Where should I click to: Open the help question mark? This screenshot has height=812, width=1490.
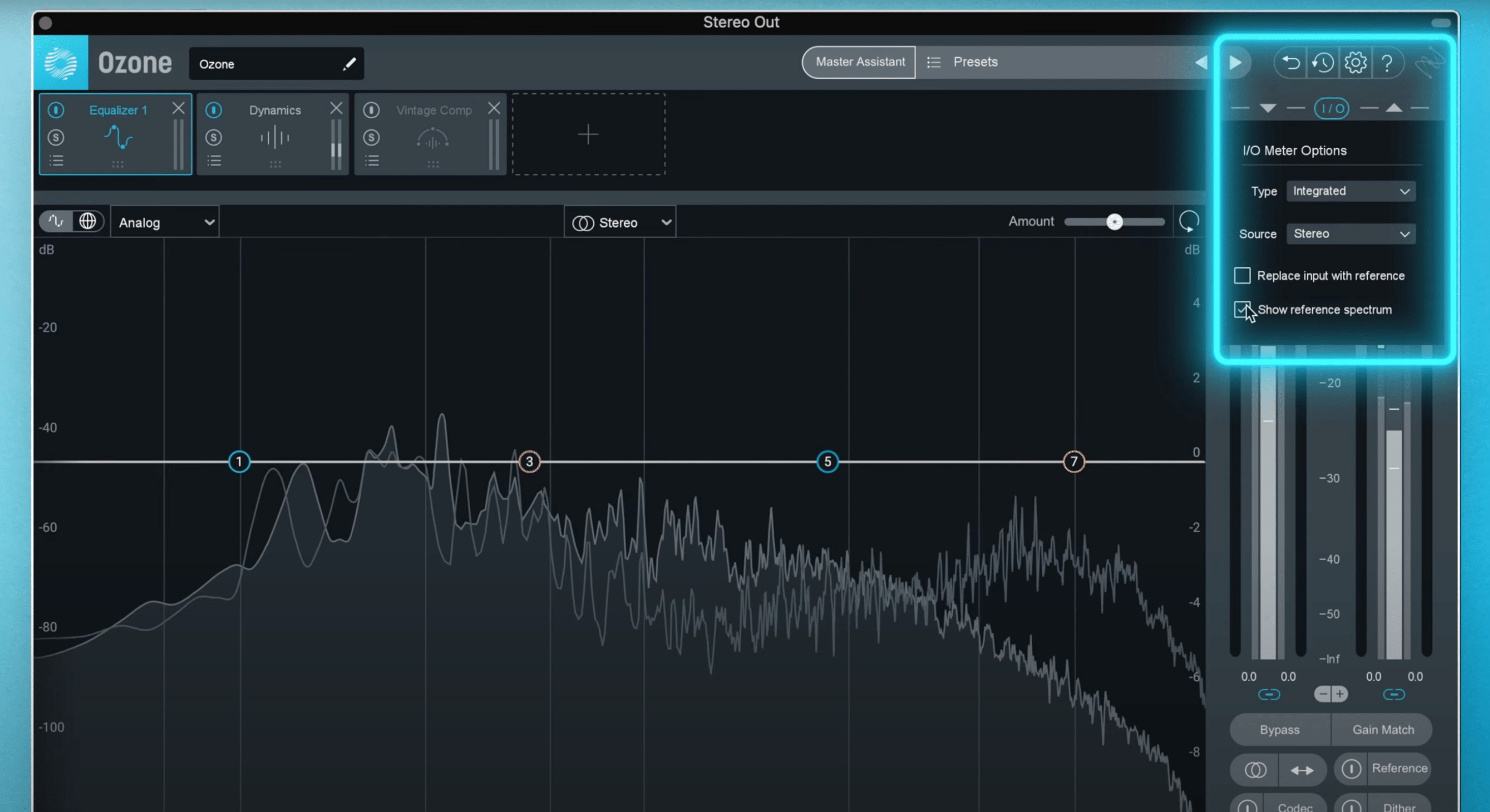(x=1387, y=62)
